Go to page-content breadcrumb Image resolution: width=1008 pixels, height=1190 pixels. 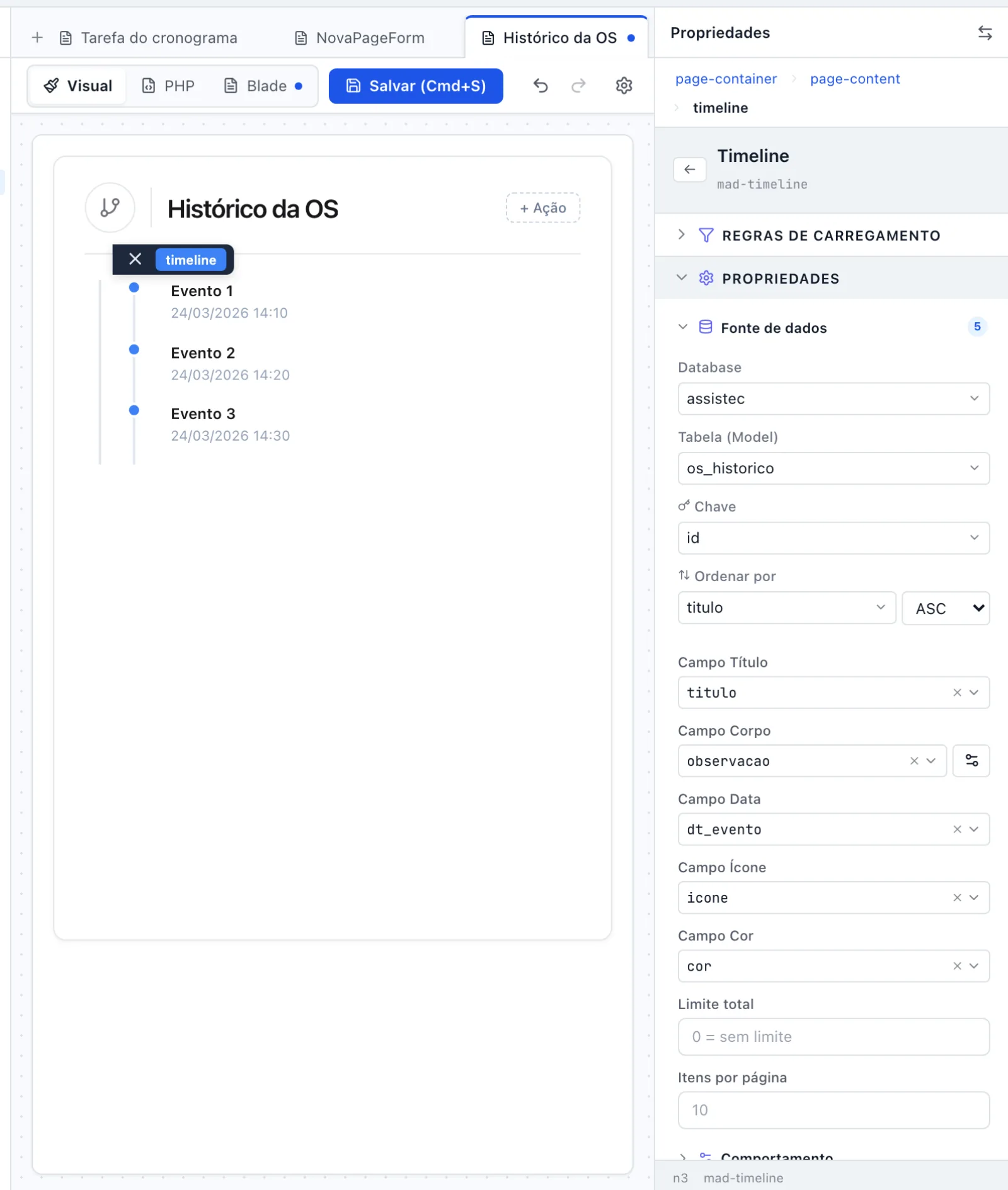(x=855, y=79)
